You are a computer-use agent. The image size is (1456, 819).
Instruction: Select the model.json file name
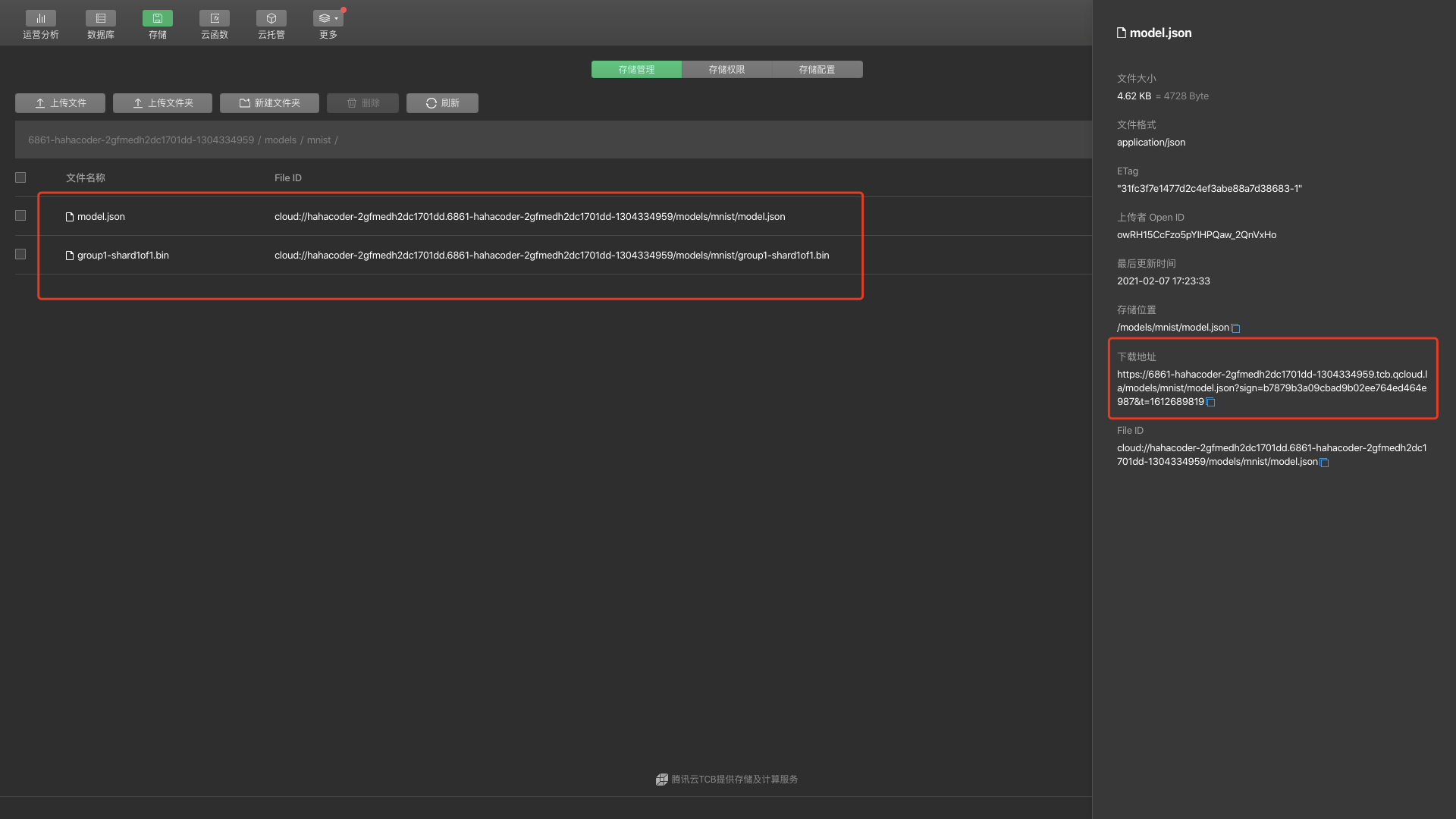pos(101,217)
